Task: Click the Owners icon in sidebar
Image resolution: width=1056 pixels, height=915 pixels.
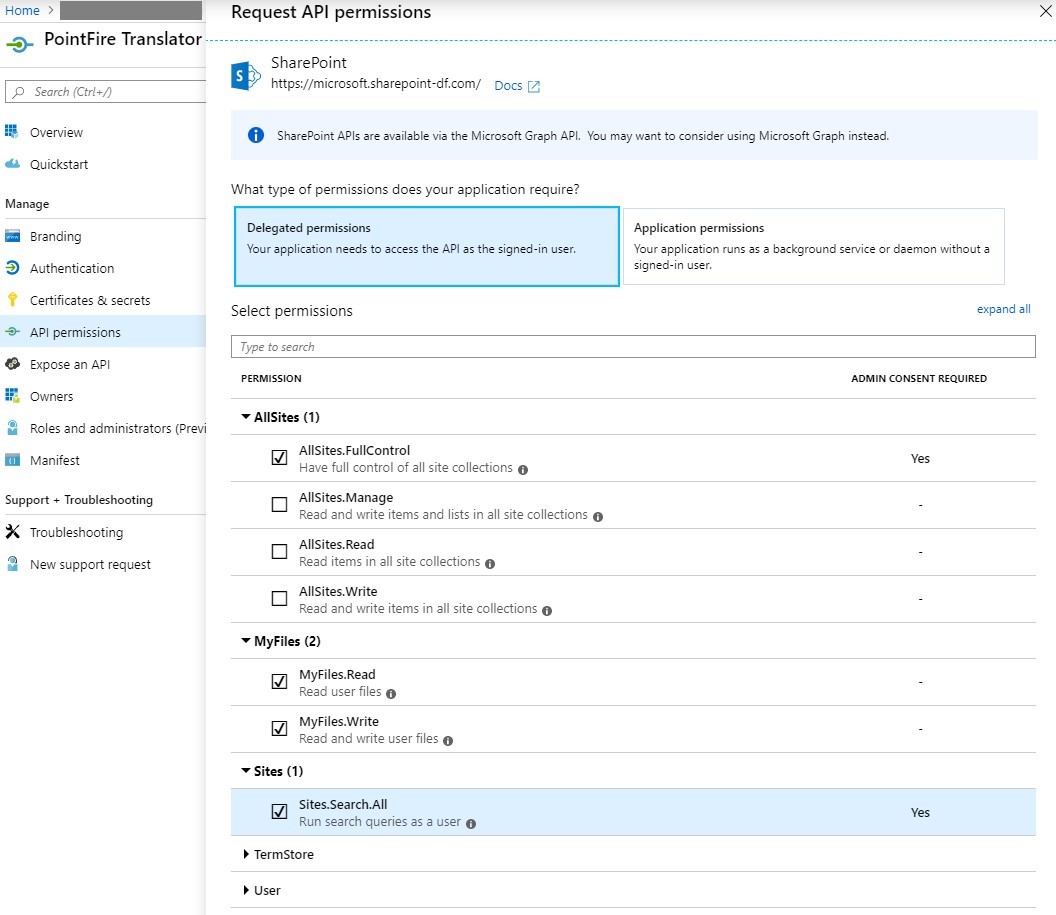Action: pos(12,395)
